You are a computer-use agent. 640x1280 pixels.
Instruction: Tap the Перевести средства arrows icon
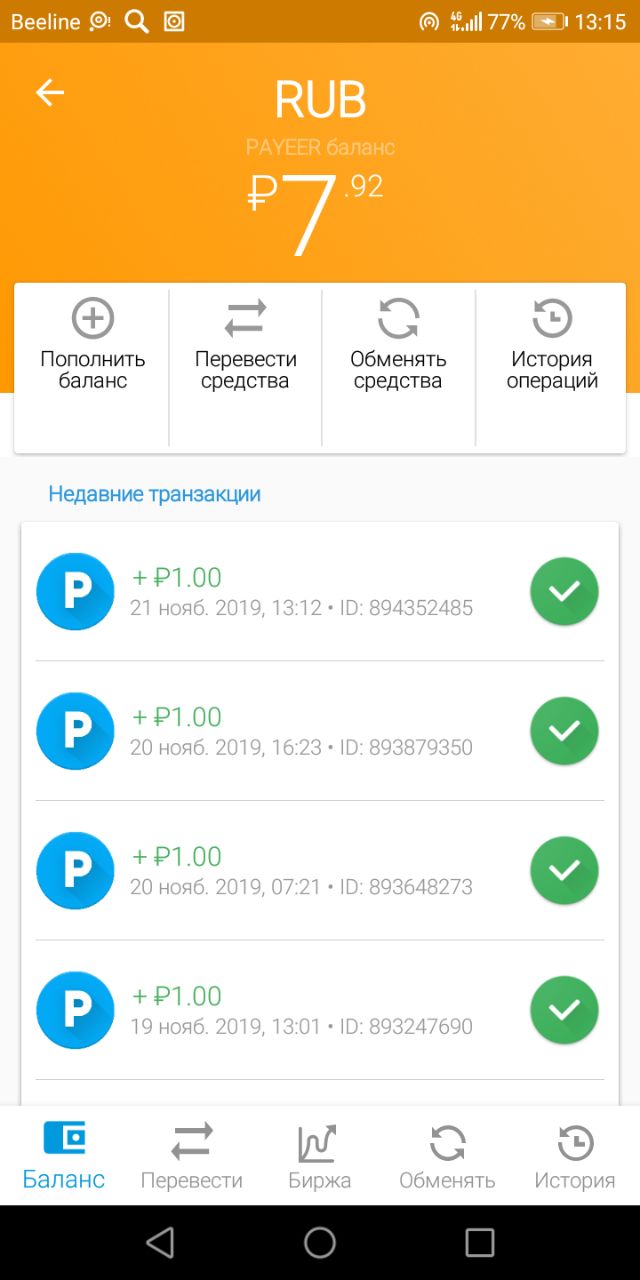coord(245,319)
